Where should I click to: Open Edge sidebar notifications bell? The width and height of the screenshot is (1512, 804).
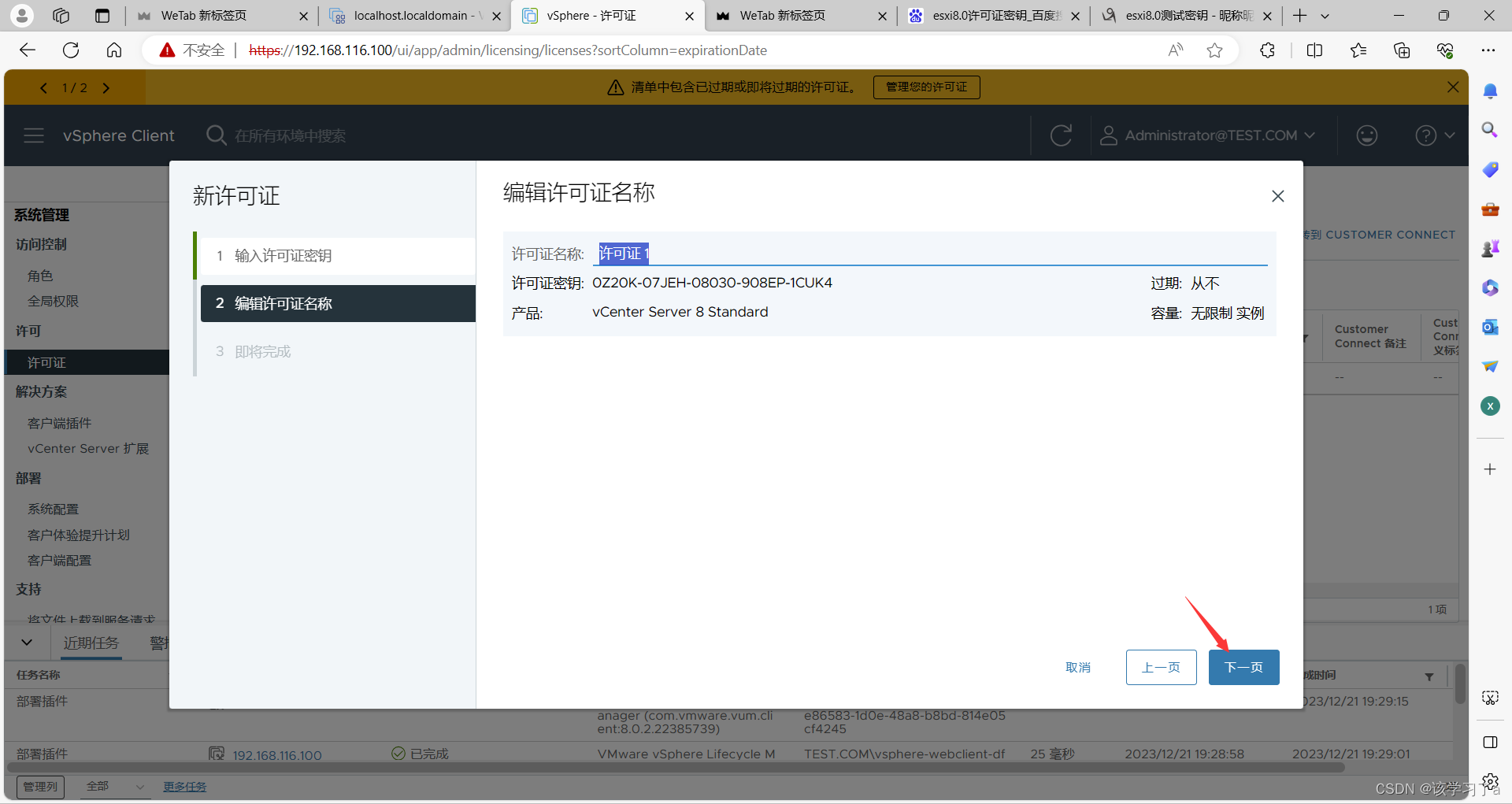1490,91
